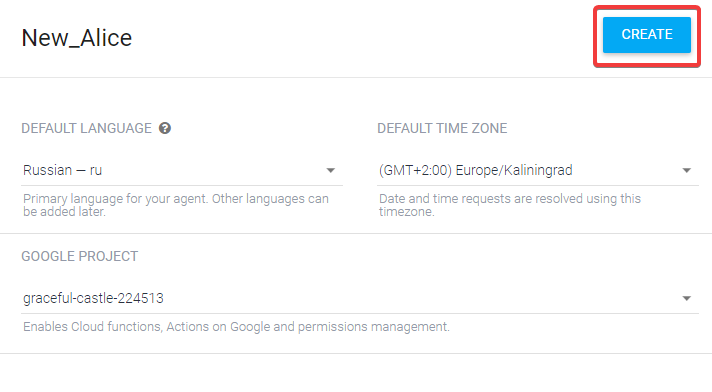This screenshot has width=712, height=392.
Task: Expand the Default Time Zone dropdown arrow
Action: pos(687,170)
